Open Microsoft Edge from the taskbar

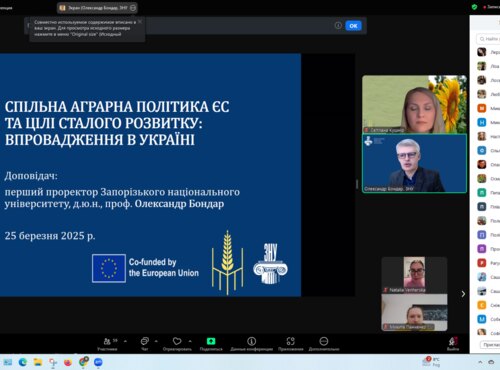(23, 362)
